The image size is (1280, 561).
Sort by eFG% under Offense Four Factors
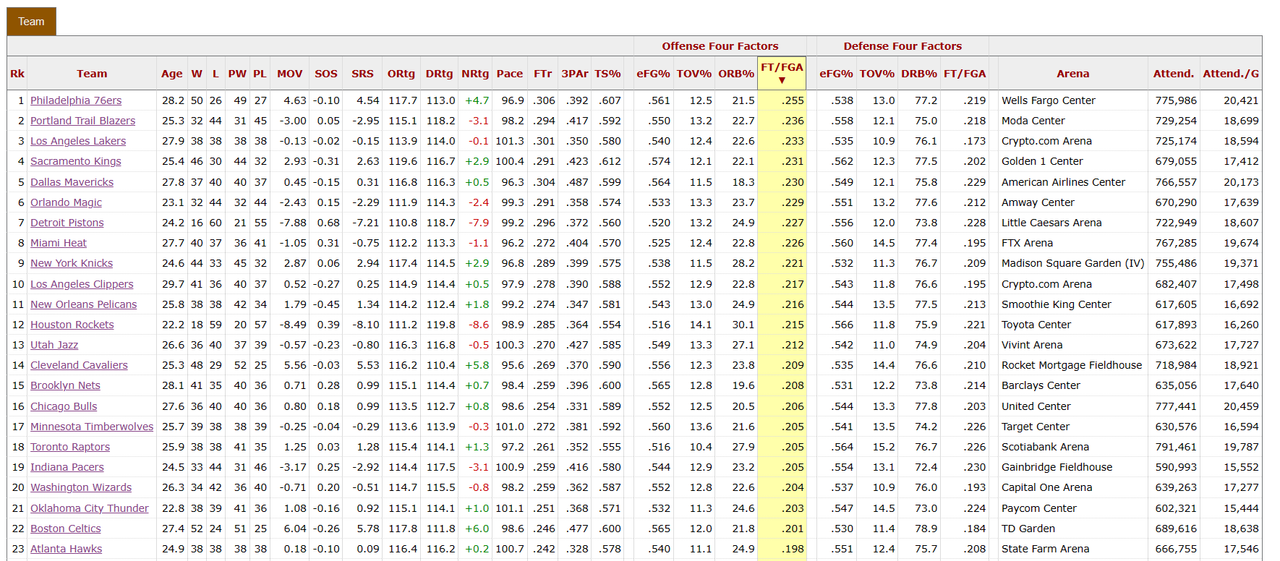click(x=653, y=73)
